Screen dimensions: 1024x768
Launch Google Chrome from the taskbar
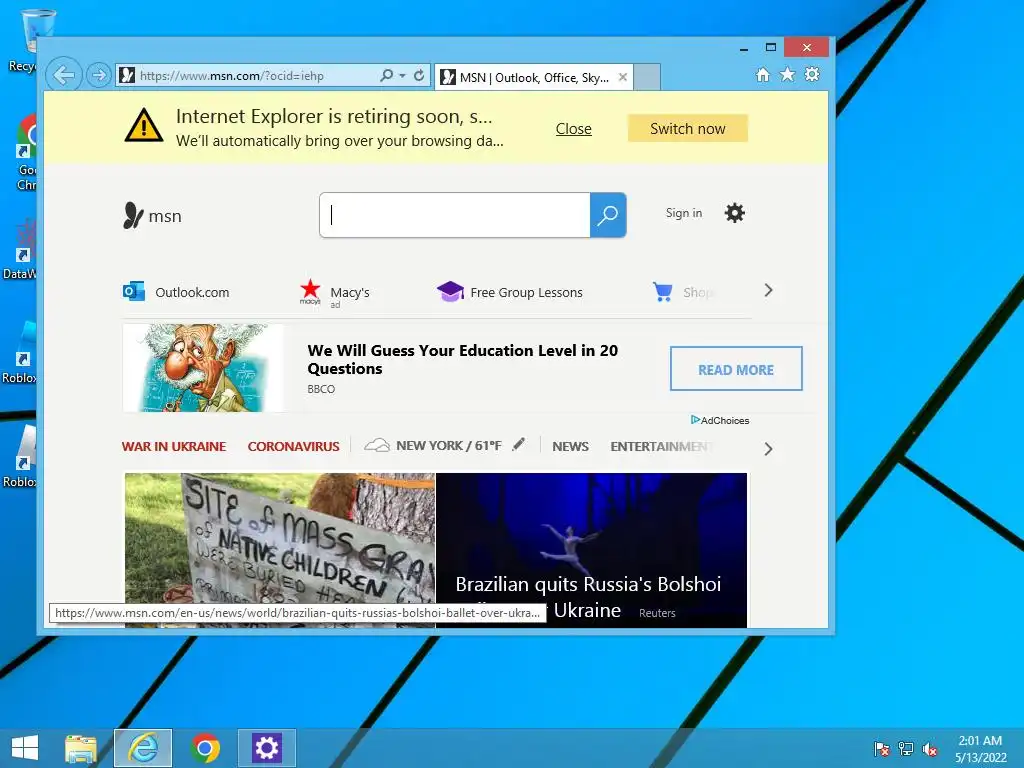205,748
